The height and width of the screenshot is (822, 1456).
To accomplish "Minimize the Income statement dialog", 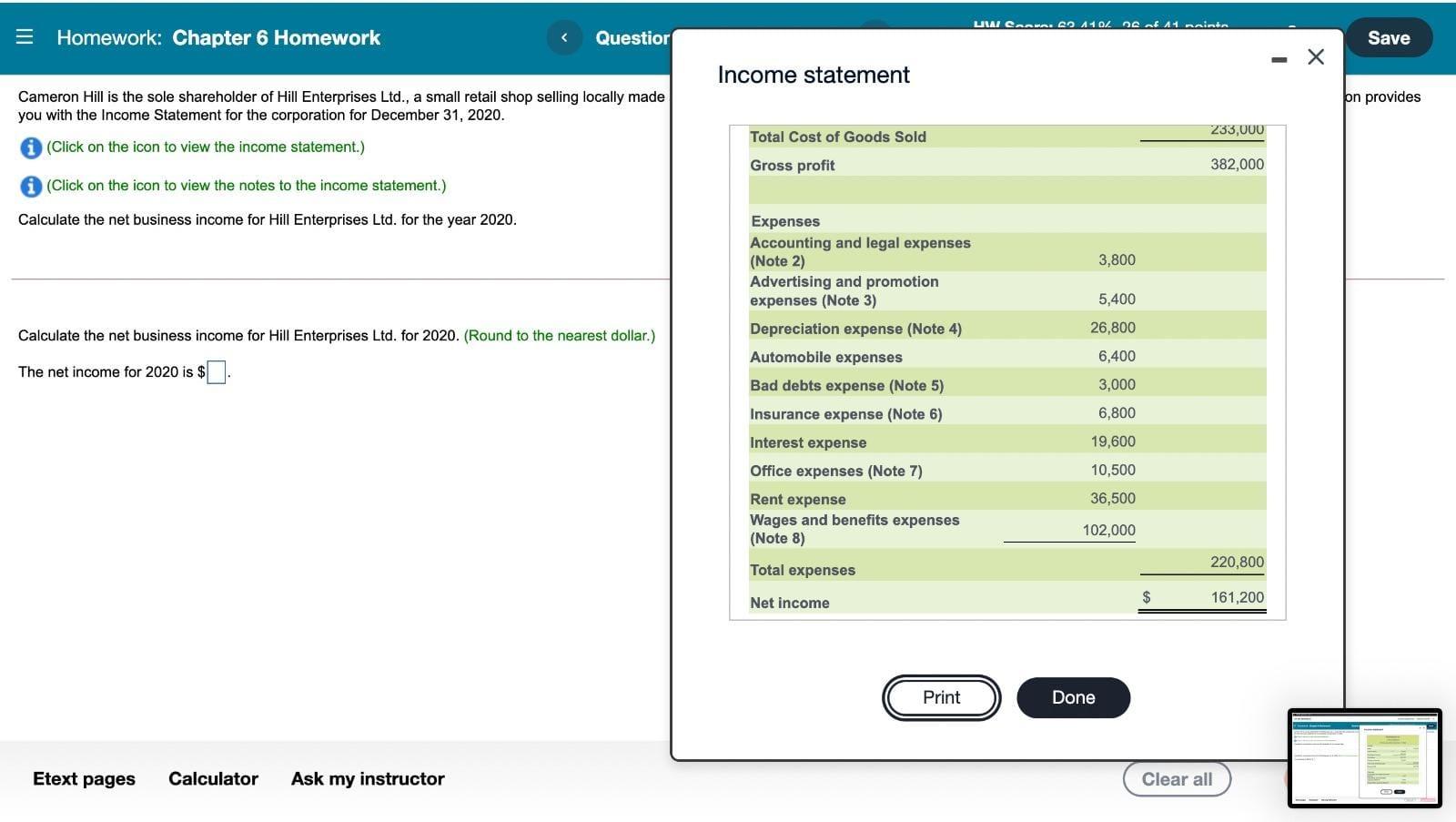I will [1279, 59].
